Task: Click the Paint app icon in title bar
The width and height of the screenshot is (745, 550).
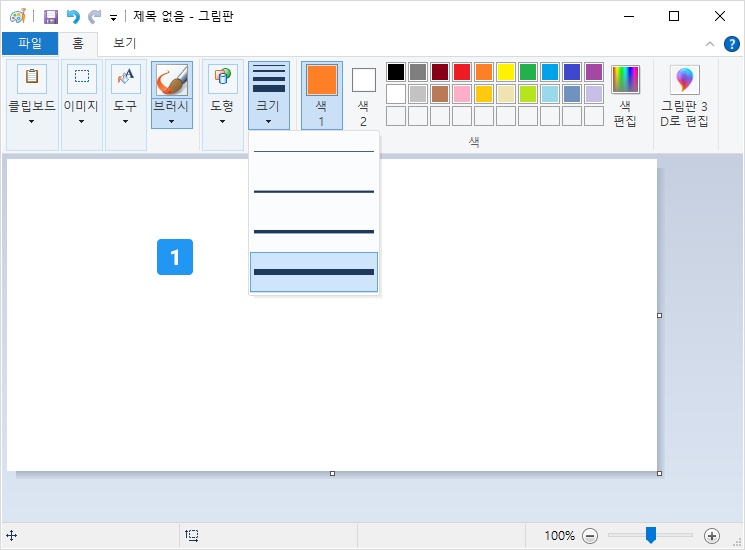Action: (18, 17)
